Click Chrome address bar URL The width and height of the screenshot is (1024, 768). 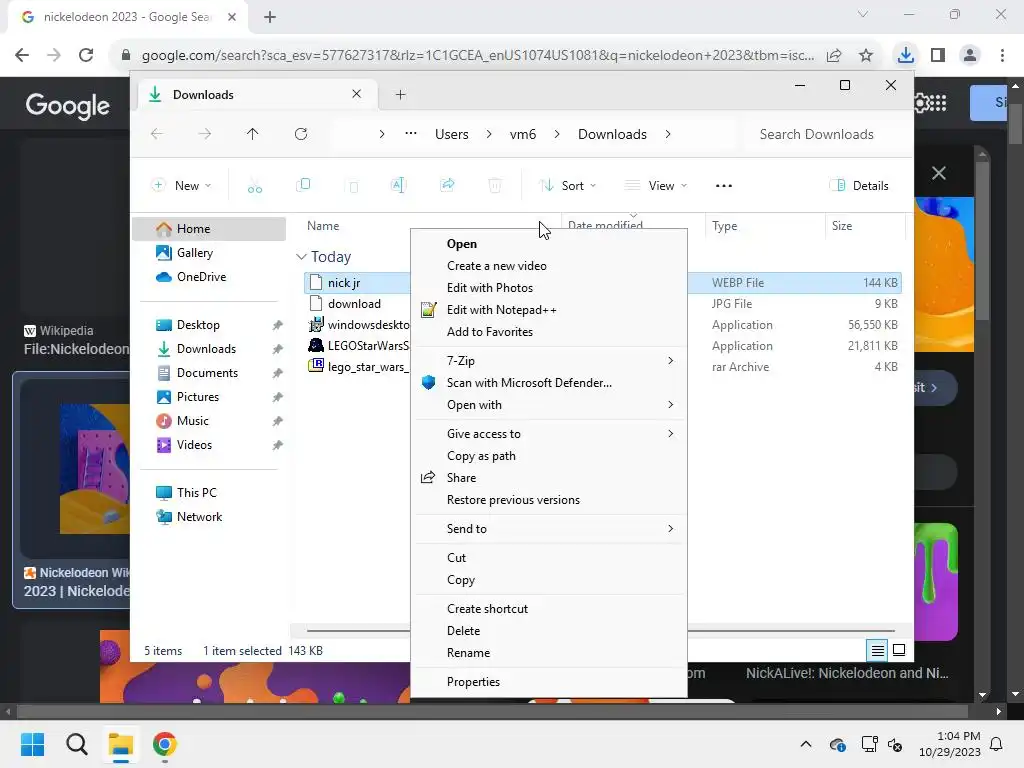477,56
